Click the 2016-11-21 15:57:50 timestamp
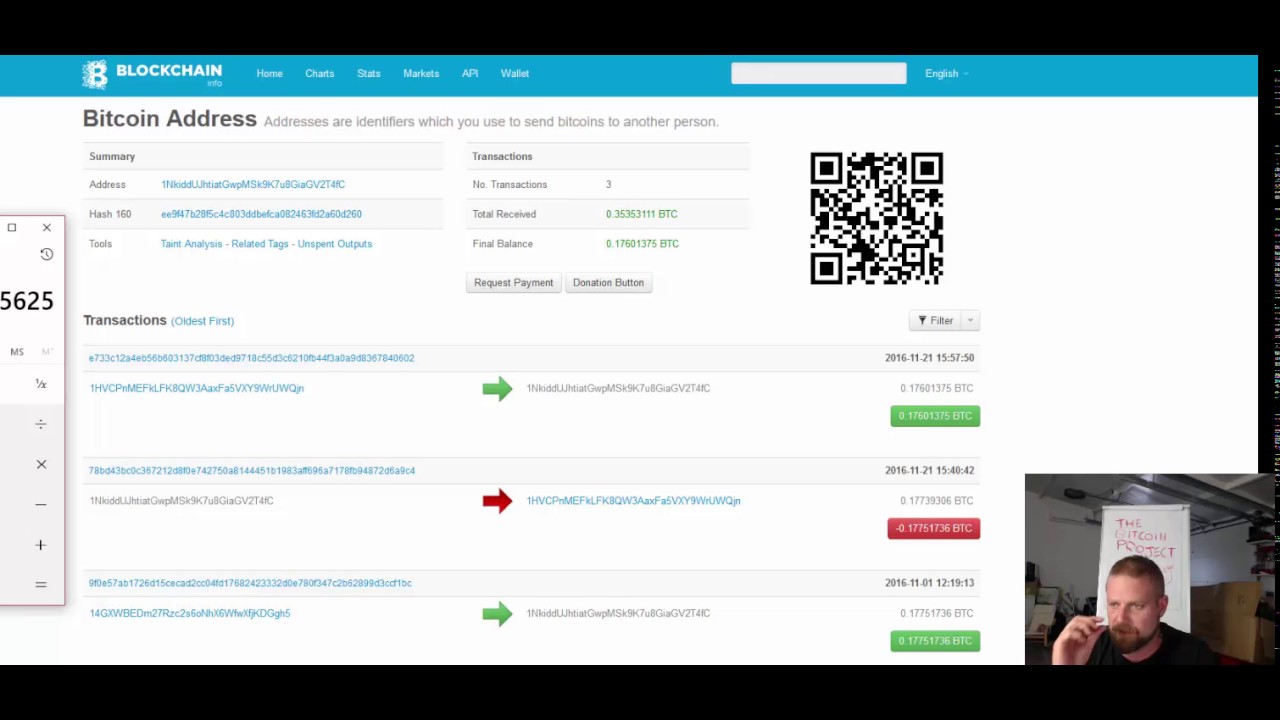1280x720 pixels. tap(929, 358)
